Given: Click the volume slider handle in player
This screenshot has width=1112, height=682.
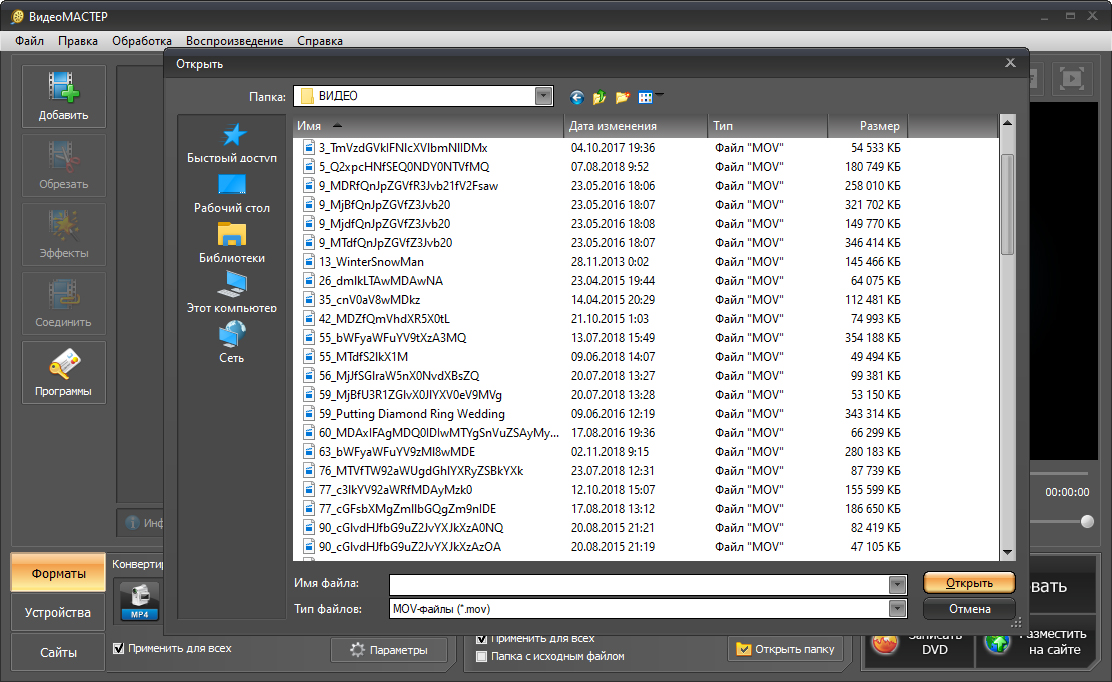Looking at the screenshot, I should pos(1087,521).
